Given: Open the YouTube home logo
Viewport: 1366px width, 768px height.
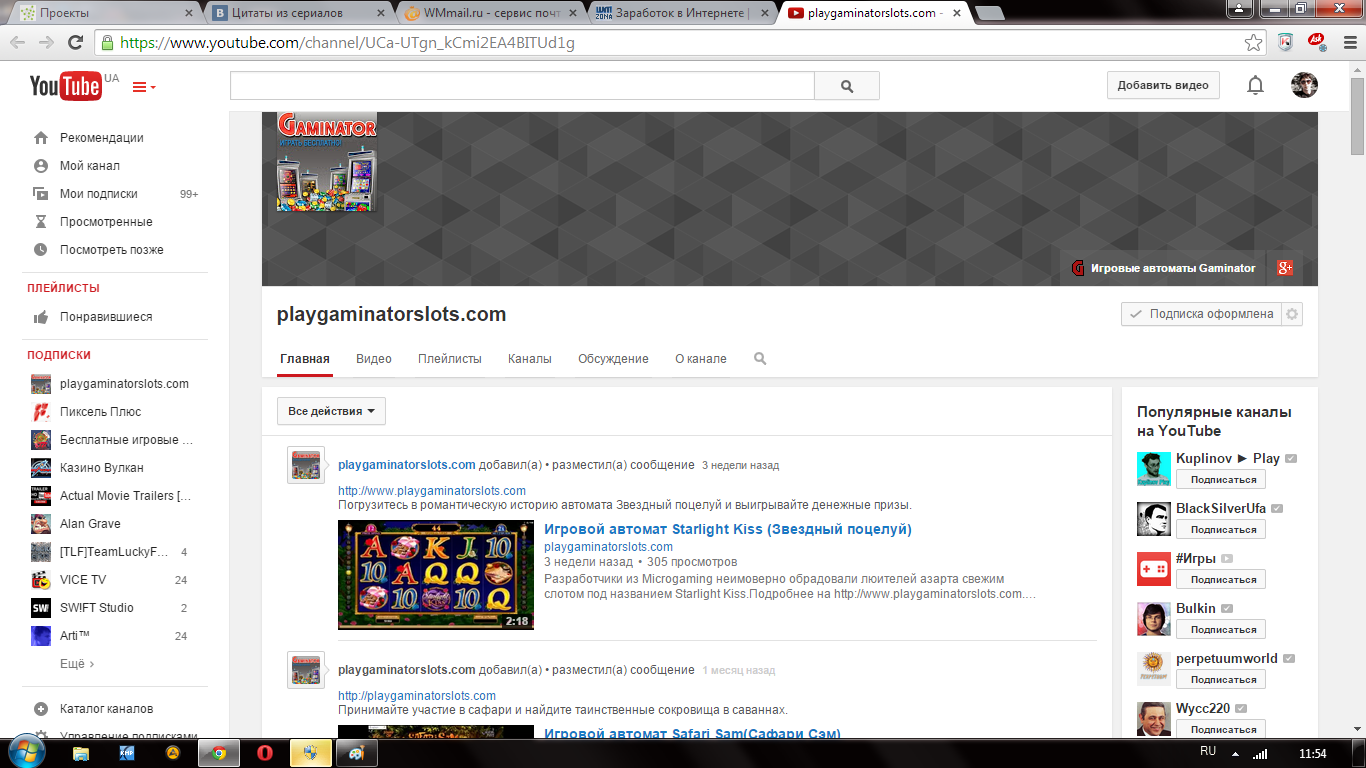Looking at the screenshot, I should pyautogui.click(x=65, y=86).
